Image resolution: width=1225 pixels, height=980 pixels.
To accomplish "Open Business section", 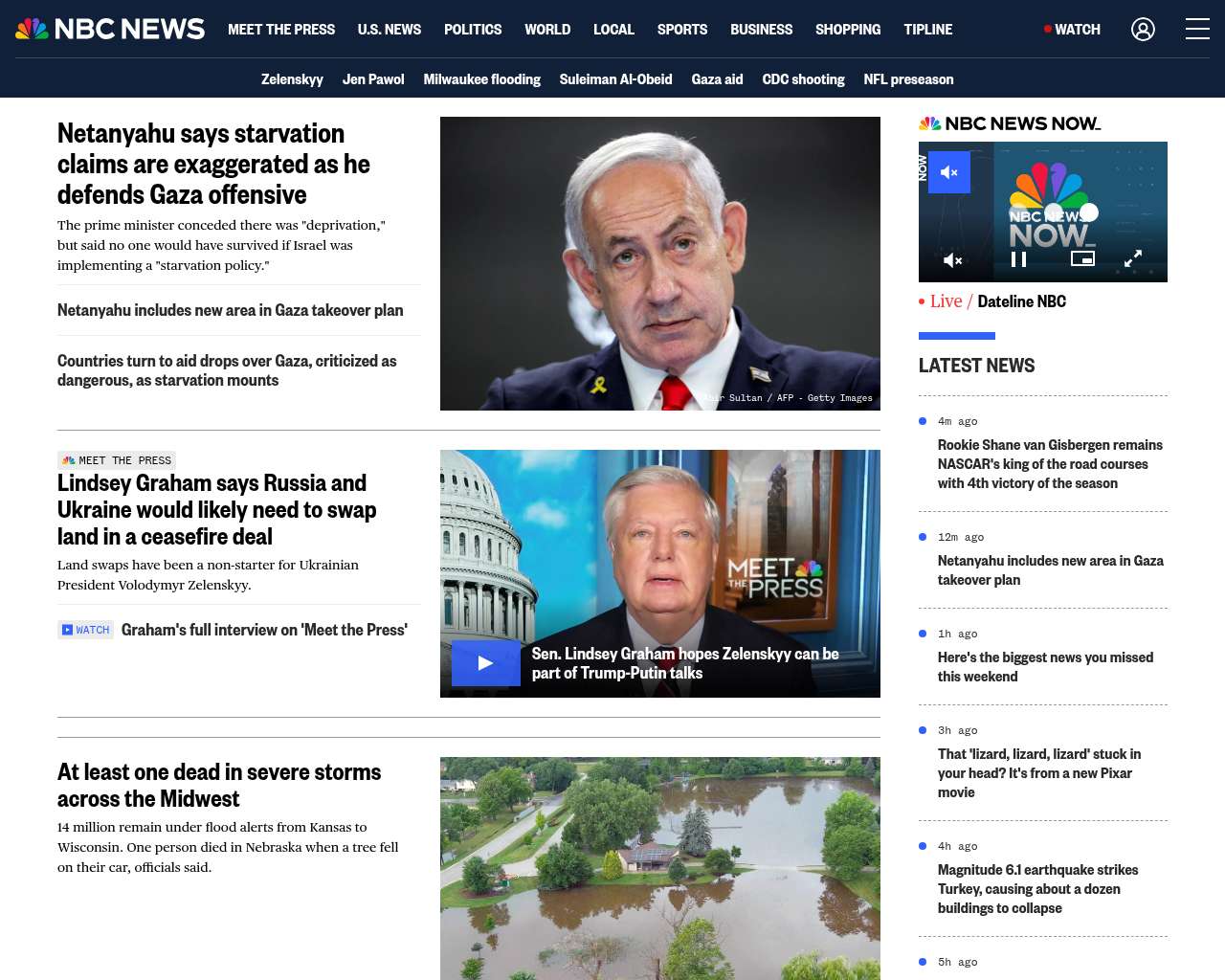I will point(761,30).
